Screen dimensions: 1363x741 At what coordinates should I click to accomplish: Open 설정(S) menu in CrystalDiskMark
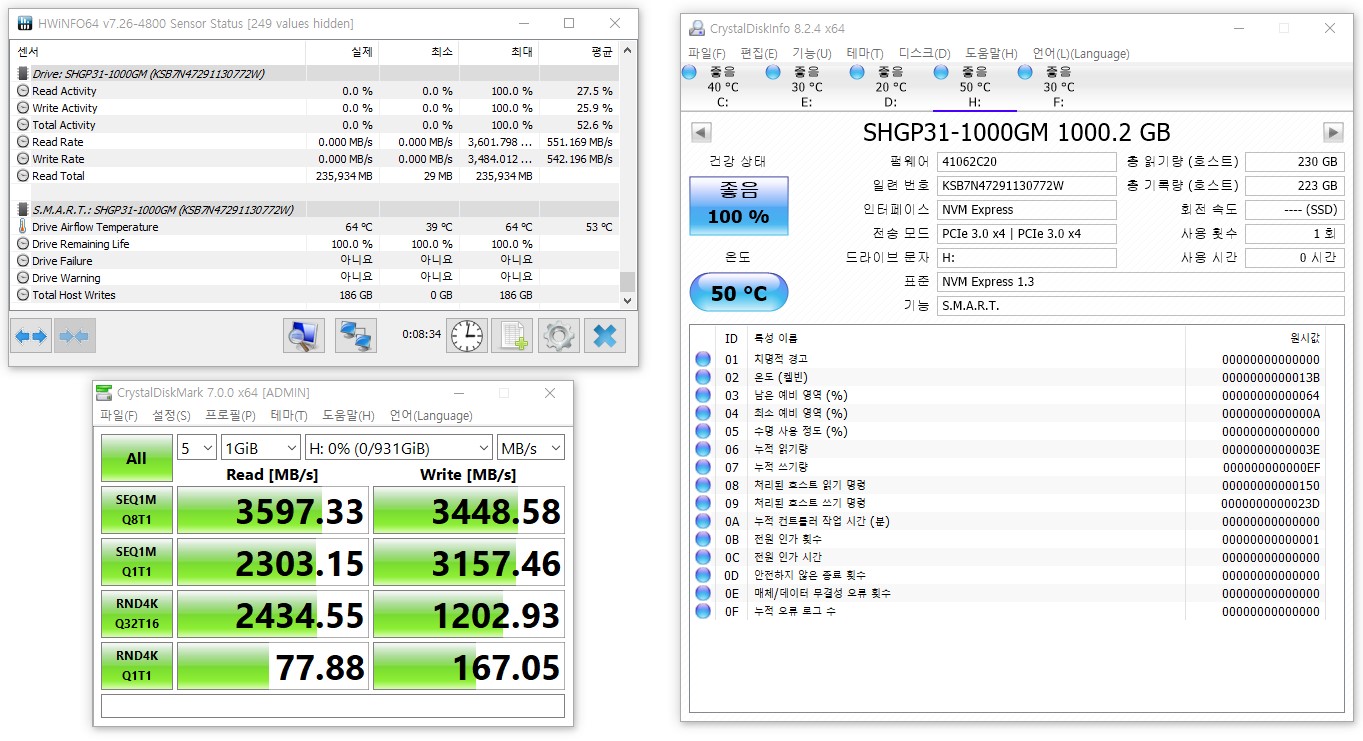(172, 416)
